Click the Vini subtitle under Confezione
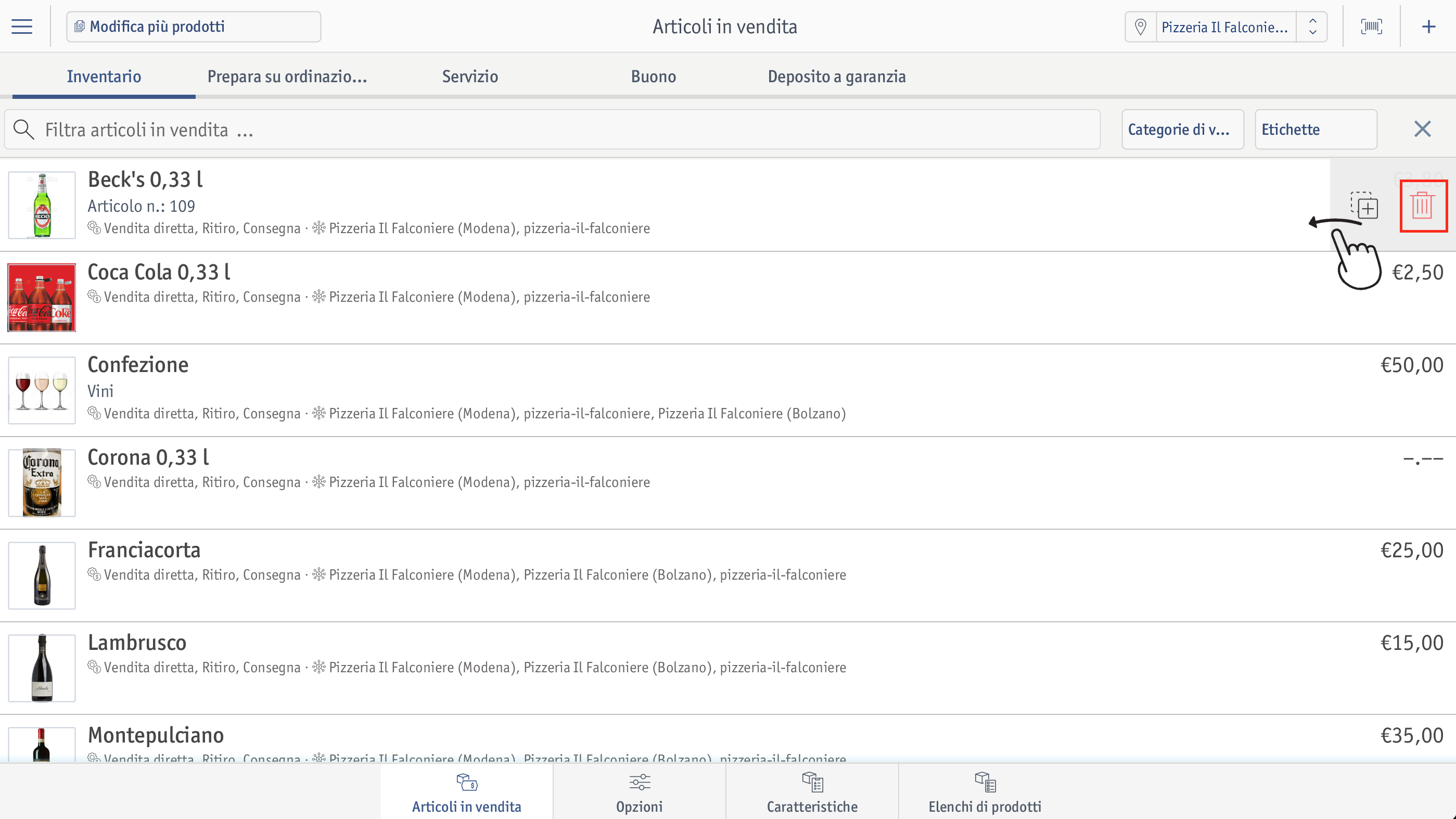This screenshot has width=1456, height=819. tap(100, 391)
